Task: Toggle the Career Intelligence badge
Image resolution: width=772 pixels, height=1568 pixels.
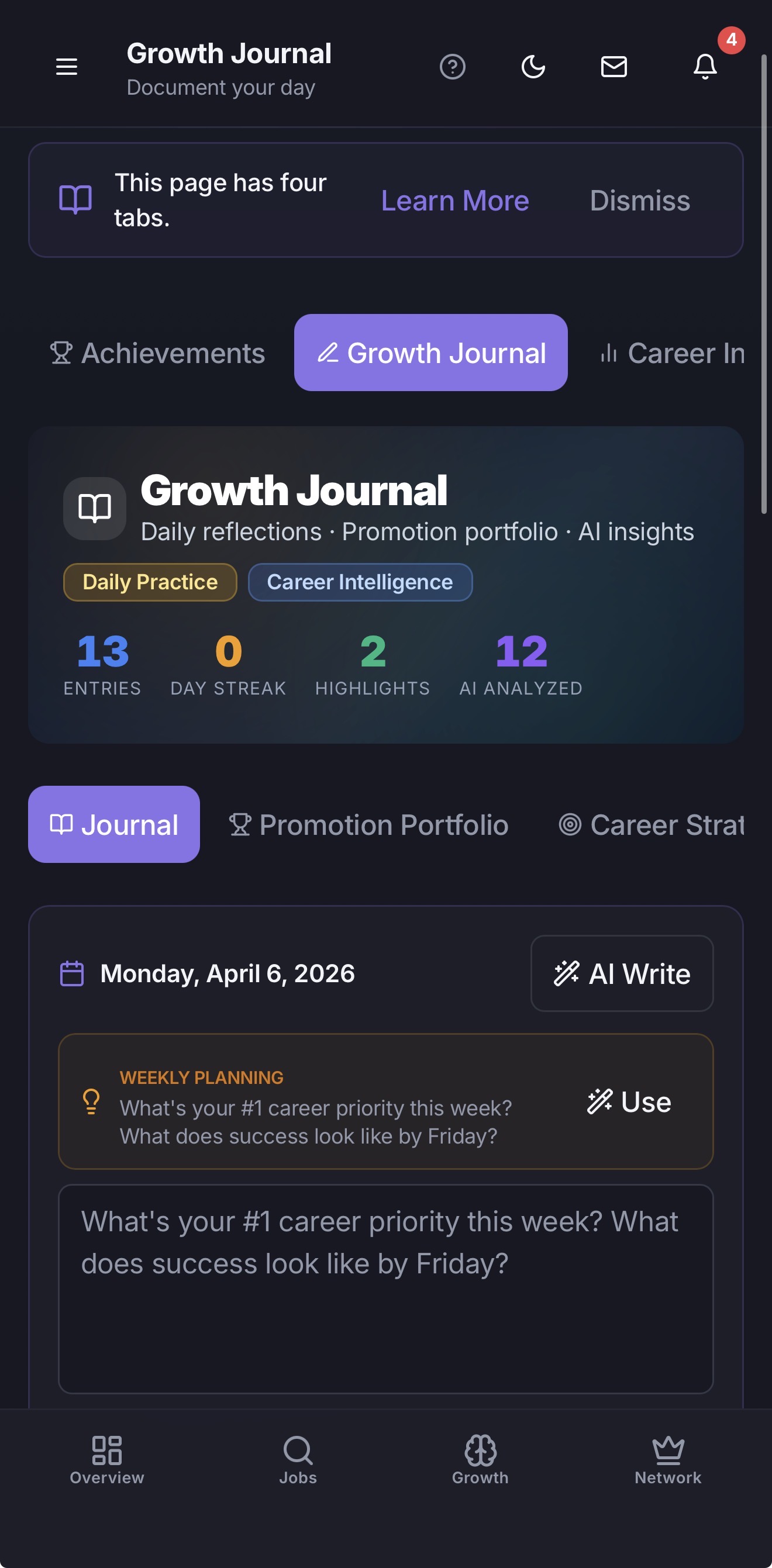Action: tap(360, 582)
